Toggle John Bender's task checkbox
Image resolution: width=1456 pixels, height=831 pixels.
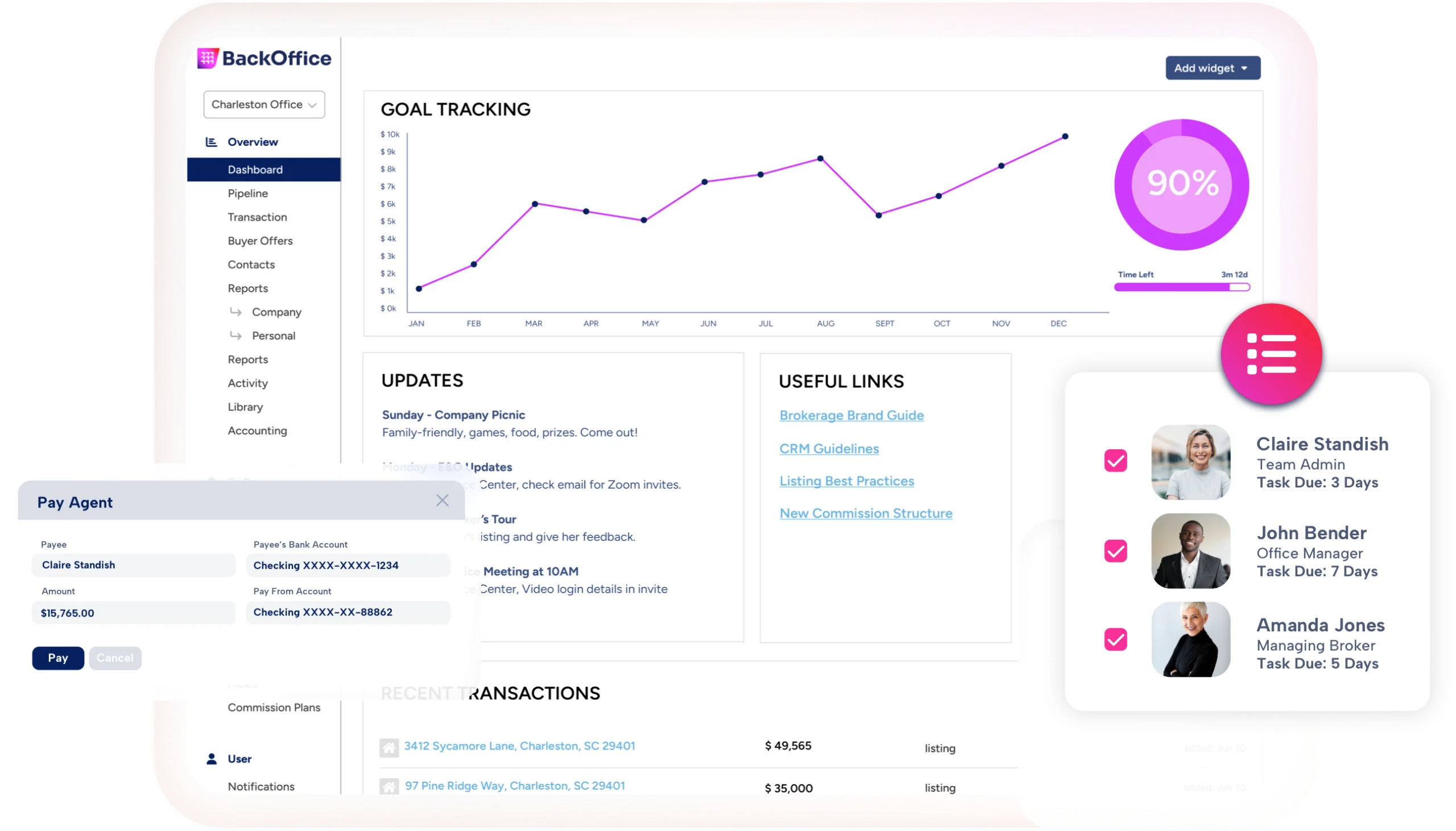(x=1115, y=551)
